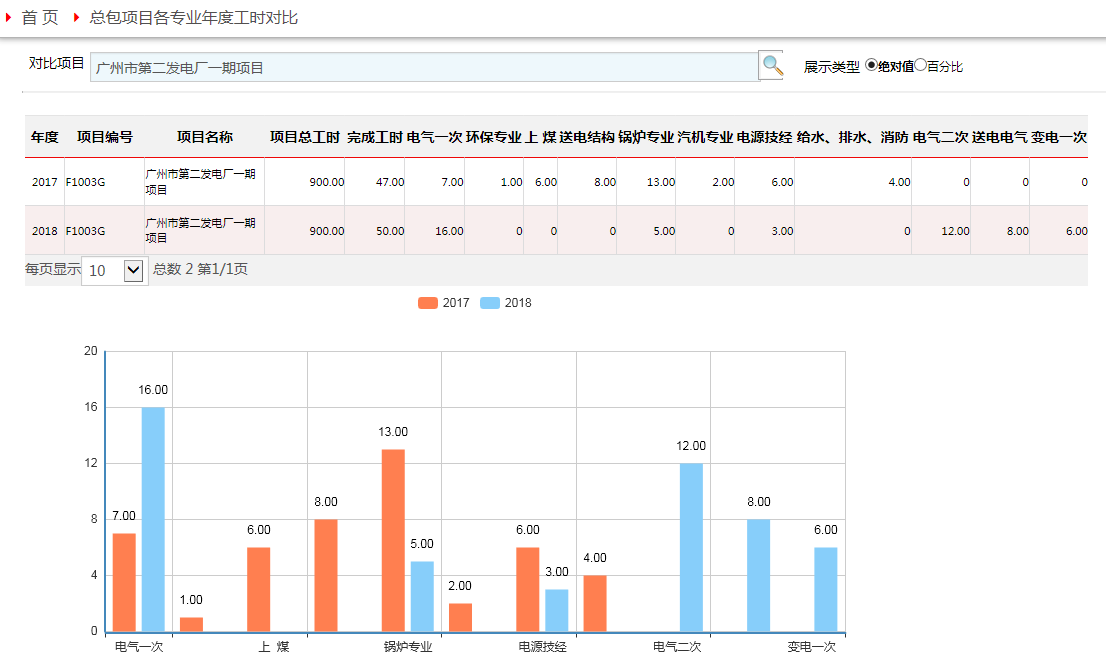Screen dimensions: 1106x672
Task: Select the 百分比 radio button
Action: click(921, 65)
